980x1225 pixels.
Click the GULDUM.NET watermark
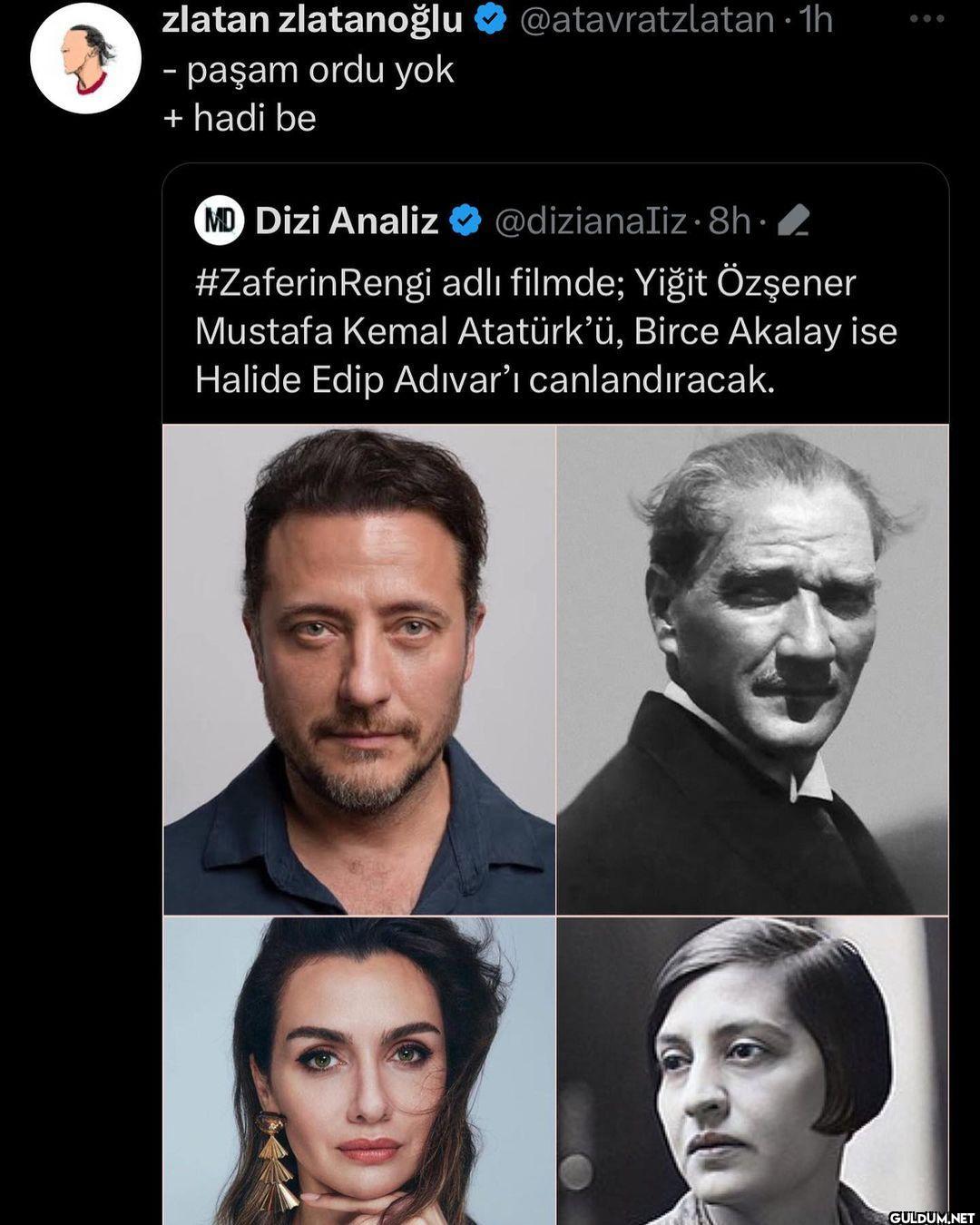[x=931, y=1217]
